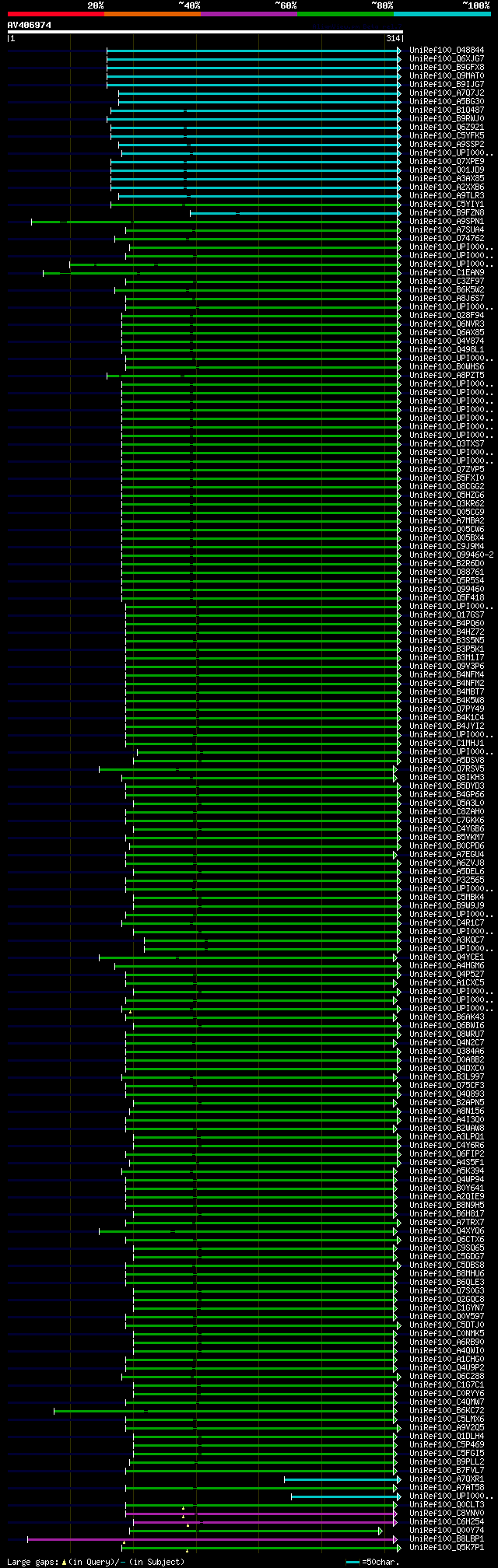Select hit label UniRef100_A9SPN1
Image resolution: width=498 pixels, height=1568 pixels.
[447, 221]
